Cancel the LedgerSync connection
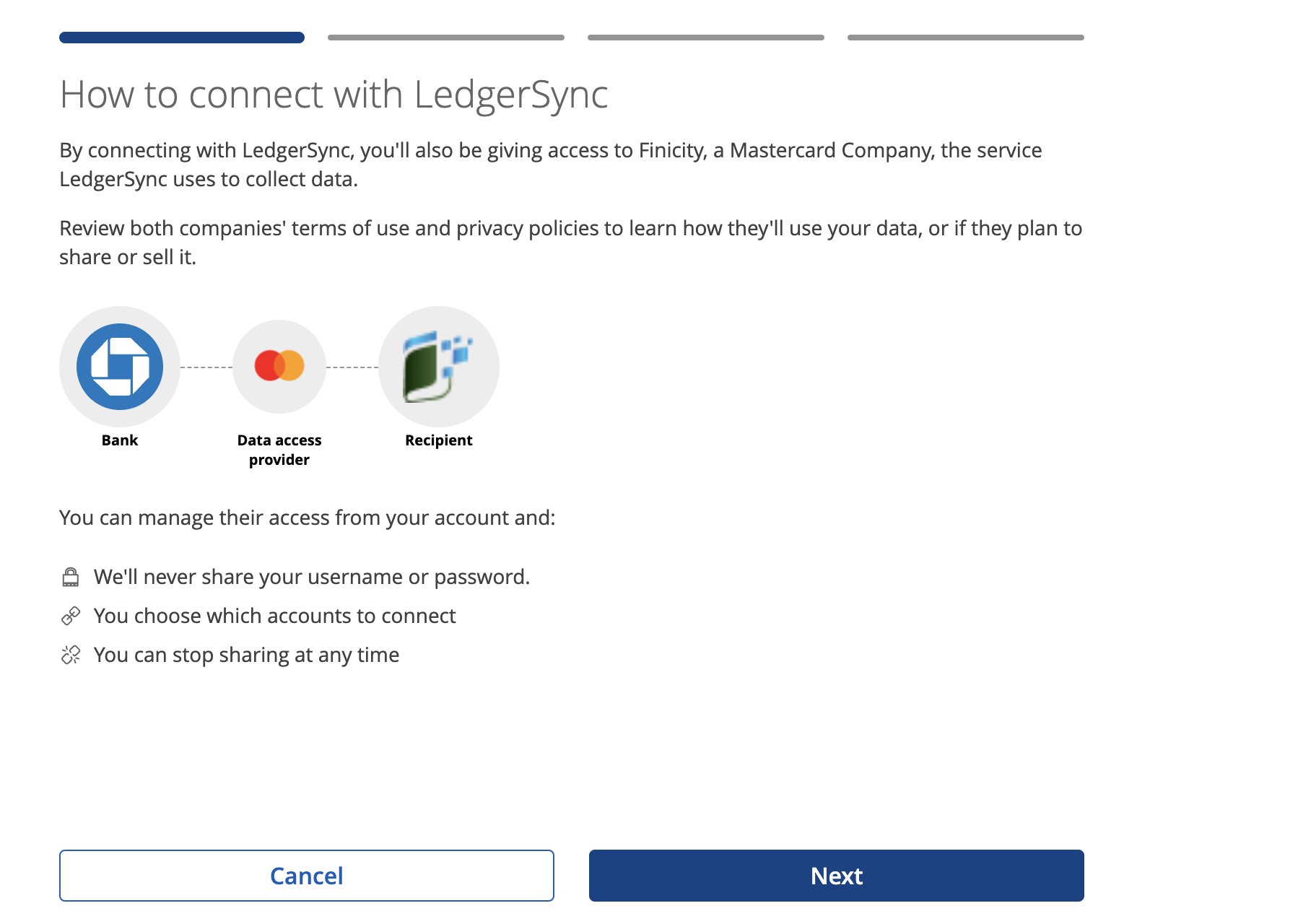 [x=307, y=876]
